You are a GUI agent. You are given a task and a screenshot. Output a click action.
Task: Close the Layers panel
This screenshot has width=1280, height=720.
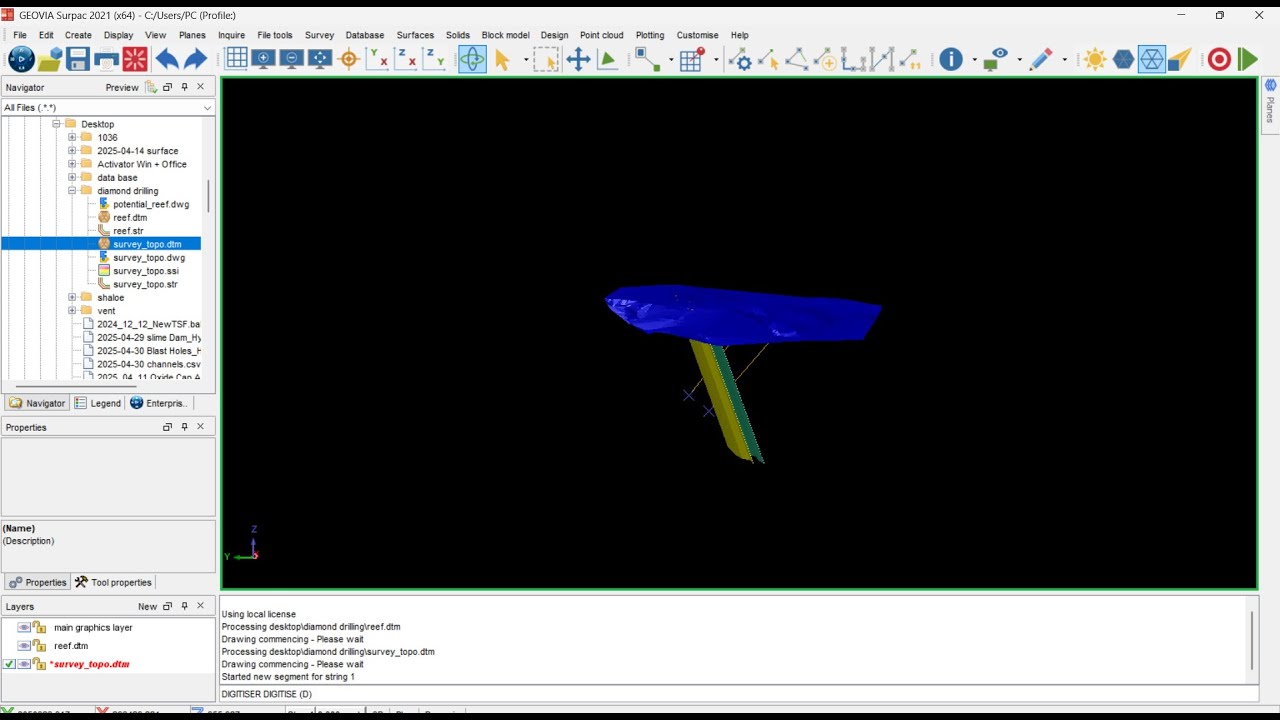coord(200,606)
